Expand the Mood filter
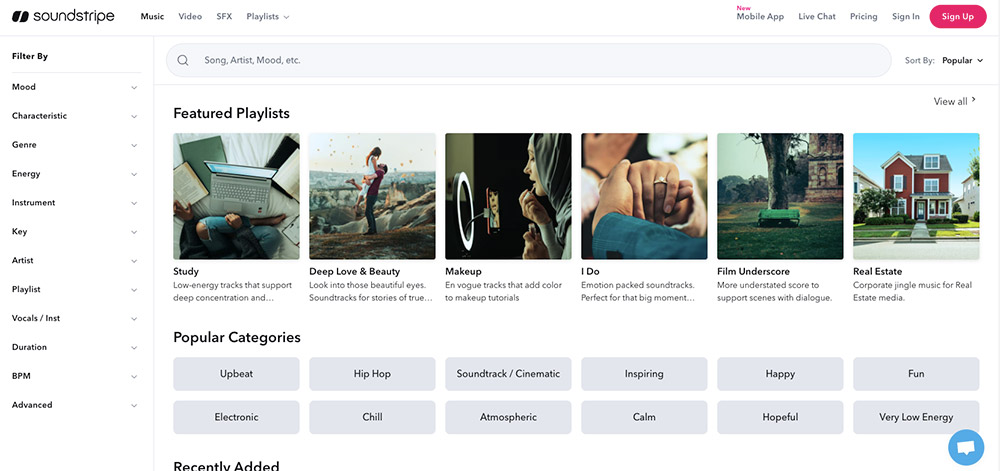The width and height of the screenshot is (1000, 471). [x=75, y=87]
